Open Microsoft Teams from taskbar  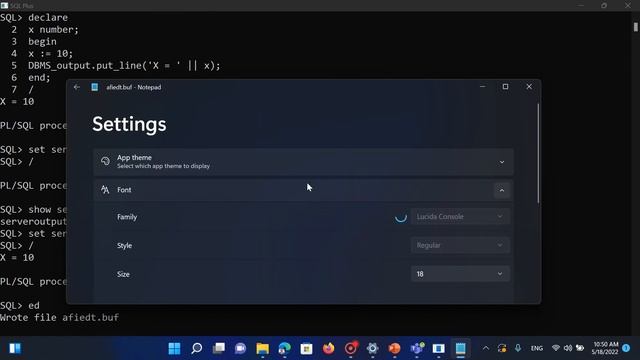click(416, 348)
